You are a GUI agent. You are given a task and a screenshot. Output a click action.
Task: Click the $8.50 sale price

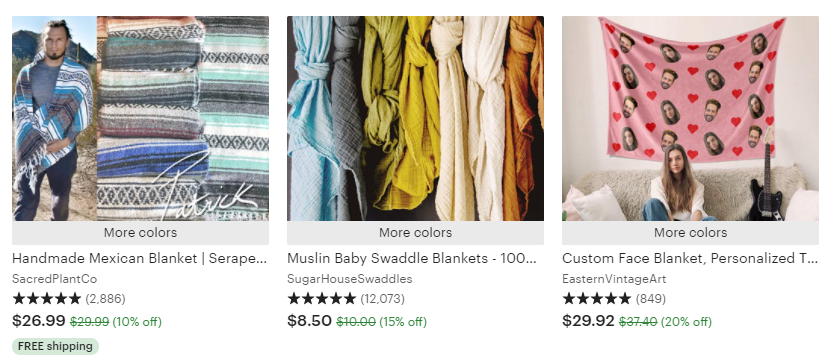click(309, 321)
